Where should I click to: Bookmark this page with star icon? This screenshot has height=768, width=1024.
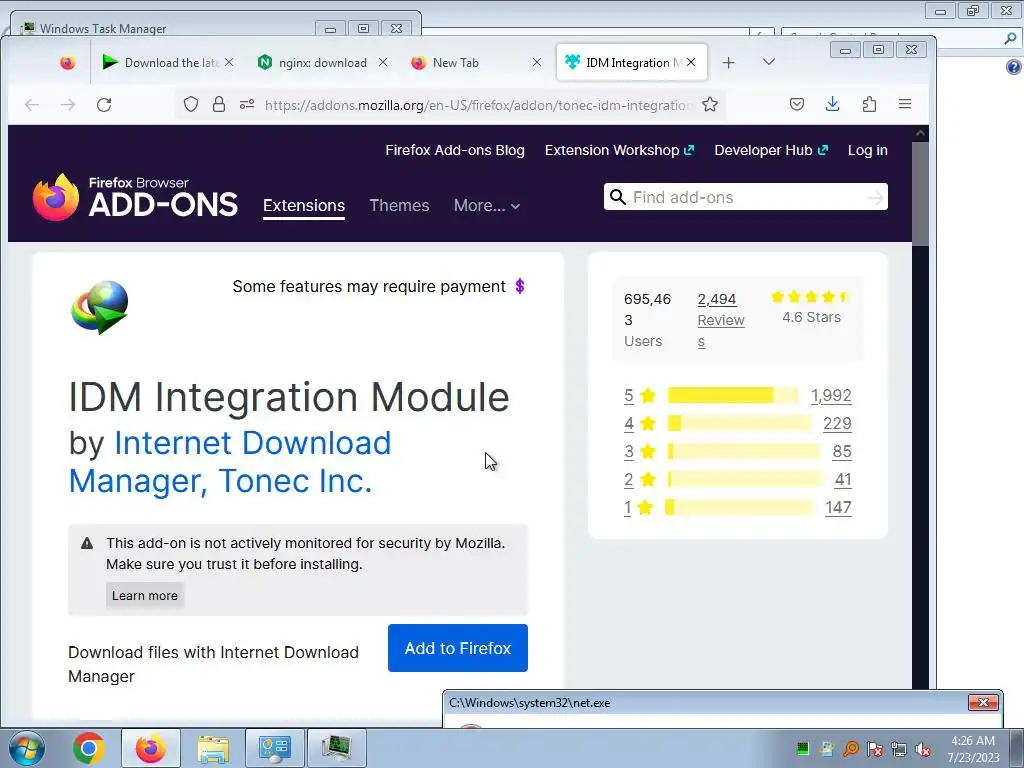click(710, 104)
